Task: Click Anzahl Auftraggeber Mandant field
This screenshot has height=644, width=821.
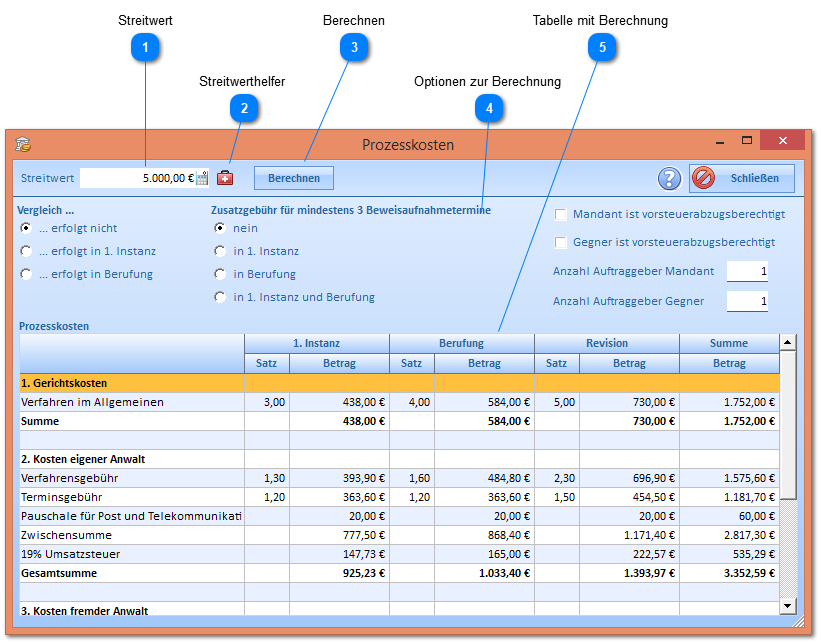Action: [747, 271]
